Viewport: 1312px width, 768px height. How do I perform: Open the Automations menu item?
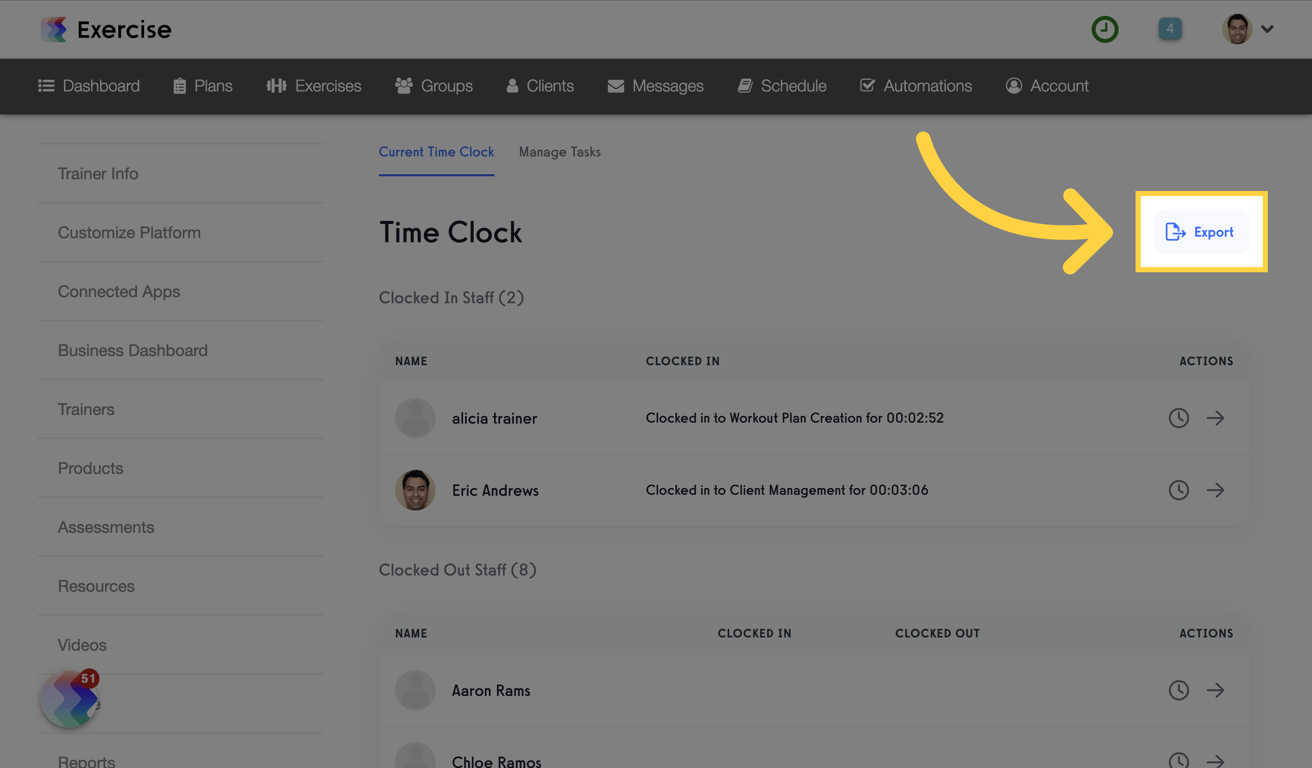916,86
